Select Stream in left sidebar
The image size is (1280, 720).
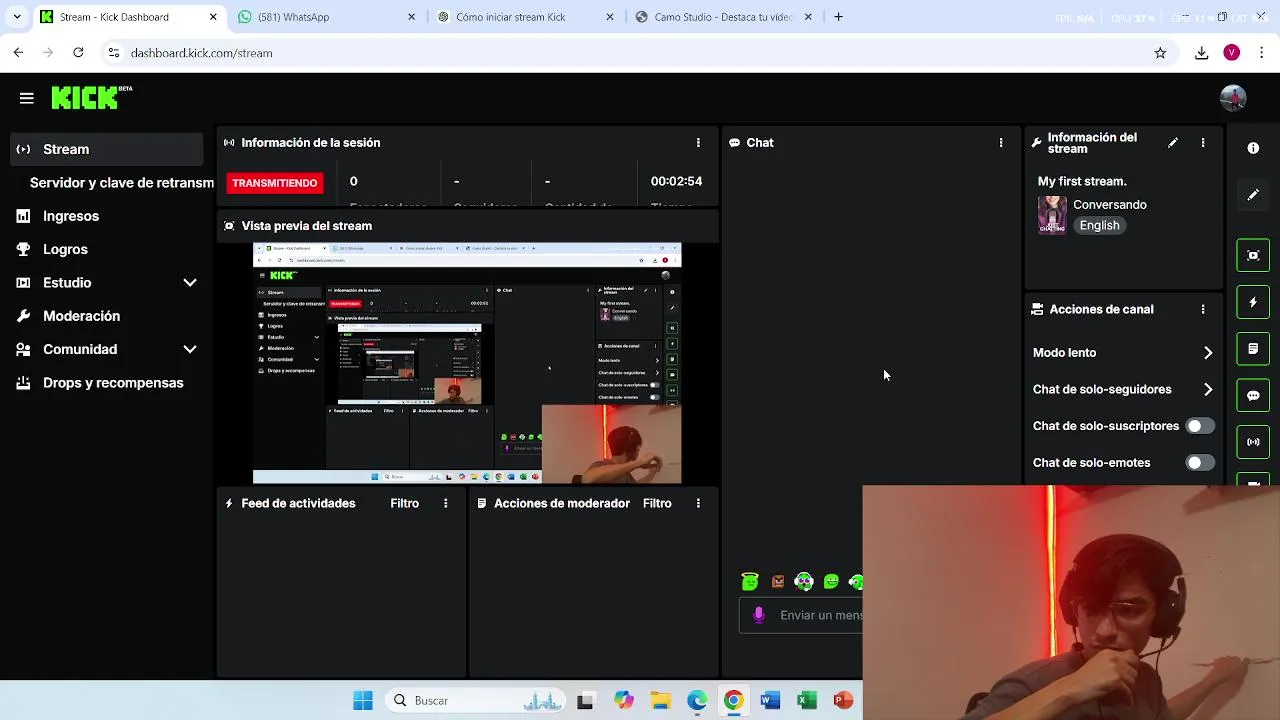(106, 149)
